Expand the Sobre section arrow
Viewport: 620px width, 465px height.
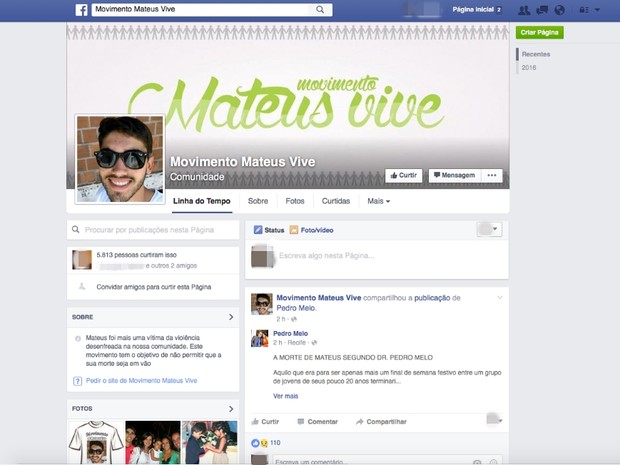tap(230, 317)
